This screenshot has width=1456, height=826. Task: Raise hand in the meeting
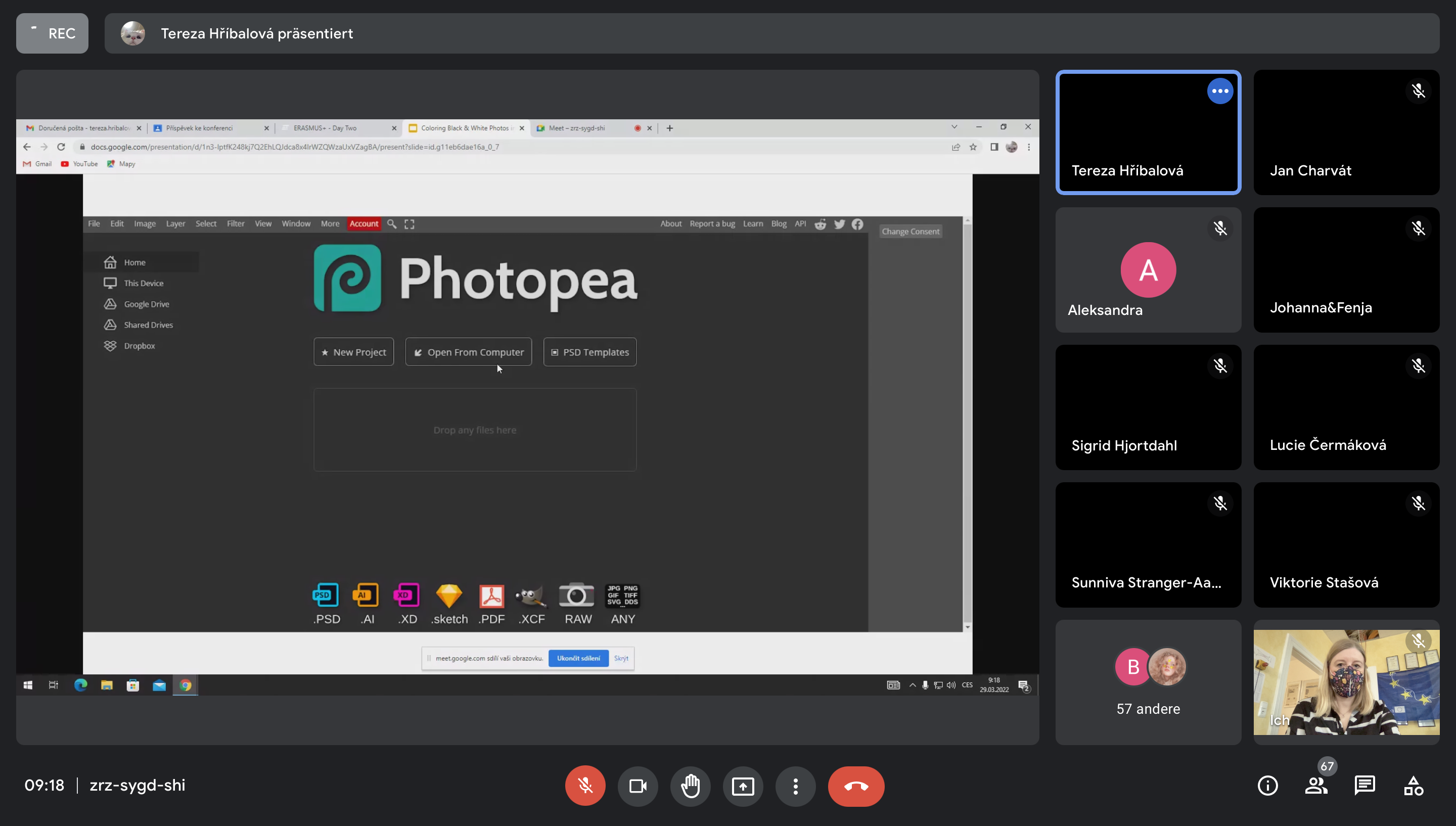(x=690, y=786)
